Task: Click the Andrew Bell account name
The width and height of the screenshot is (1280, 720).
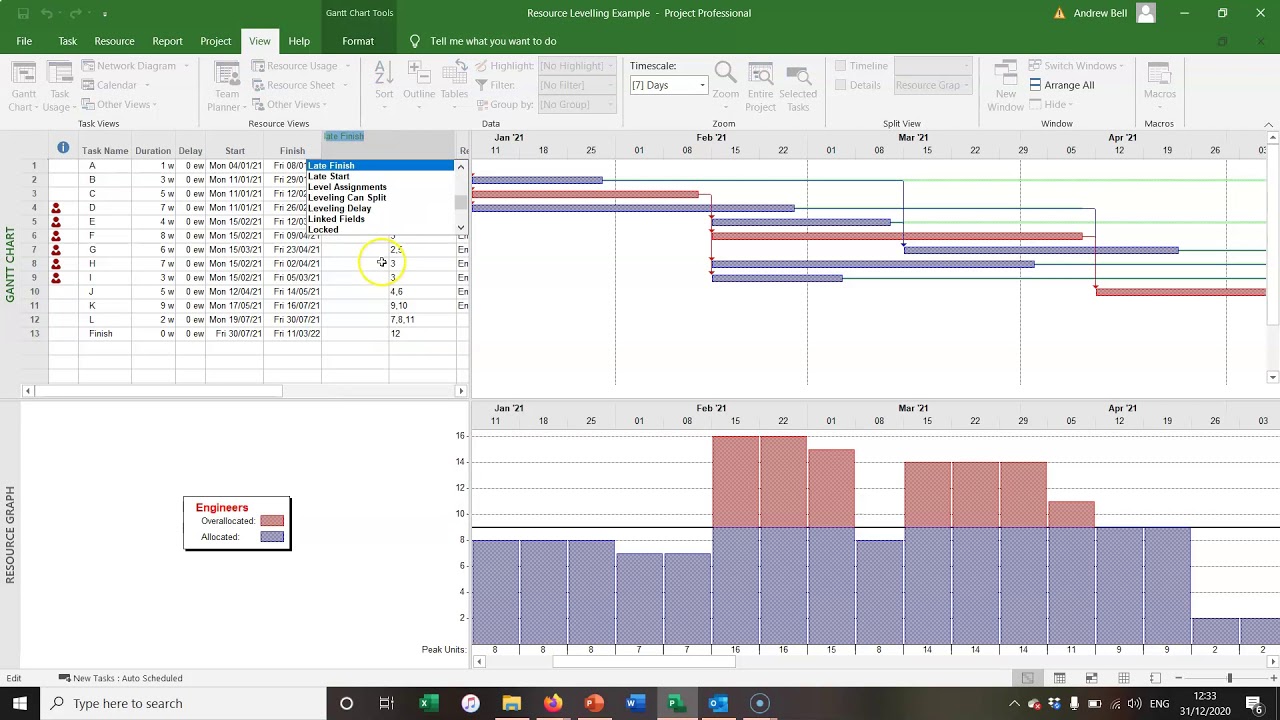Action: (1101, 13)
